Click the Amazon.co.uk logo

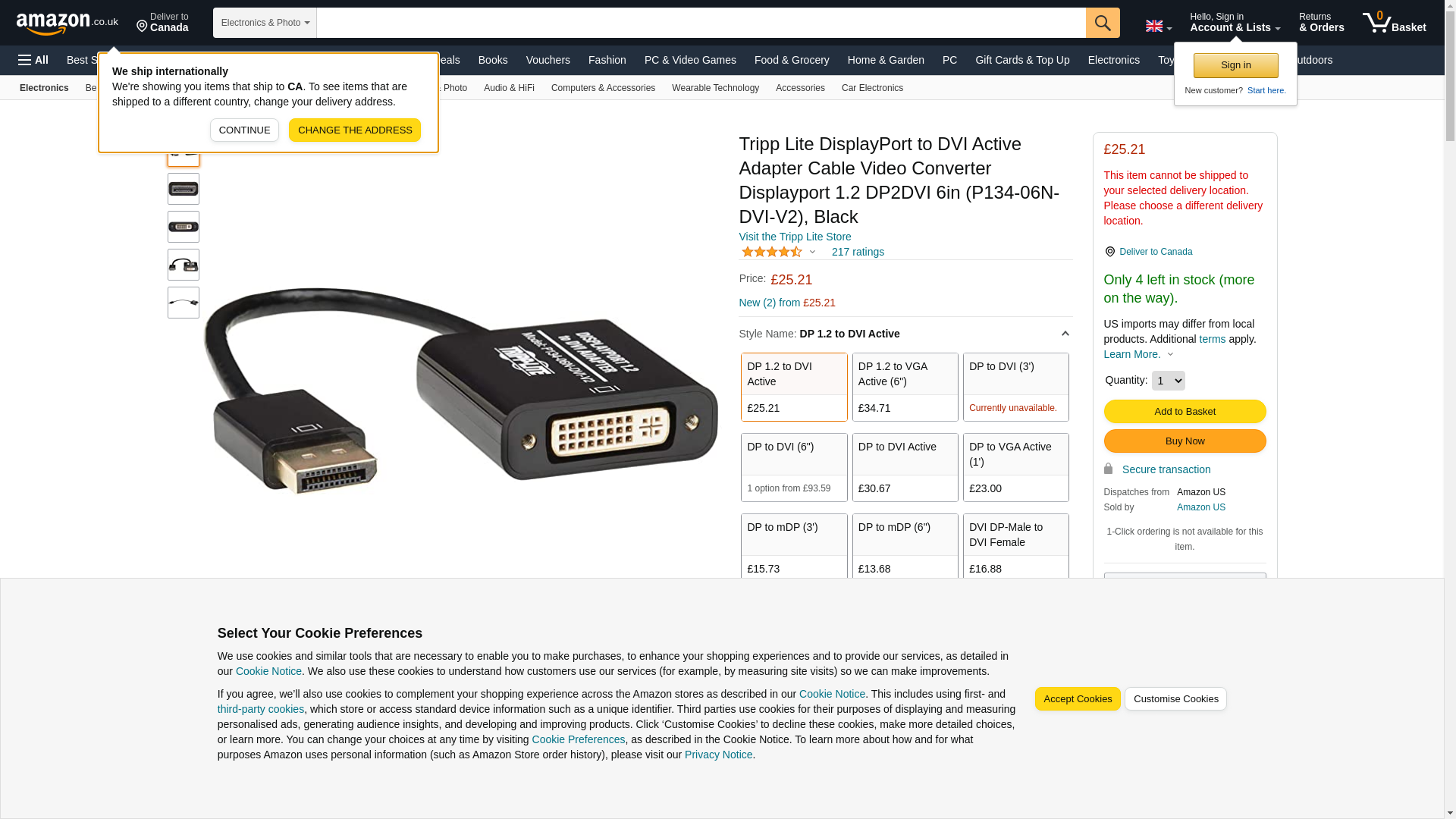(x=67, y=24)
